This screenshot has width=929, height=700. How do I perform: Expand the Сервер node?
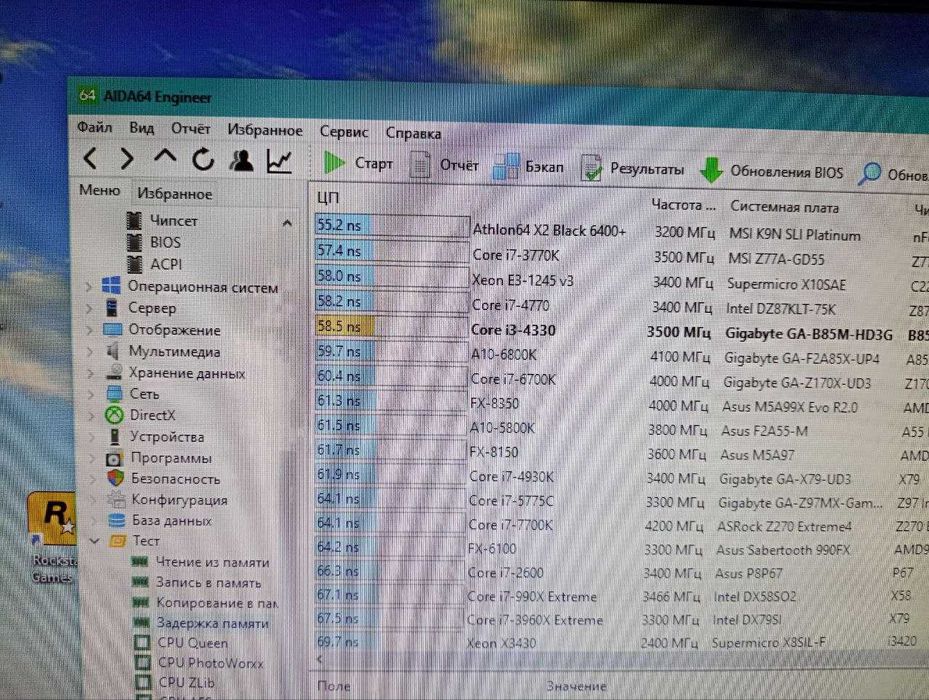click(x=89, y=308)
